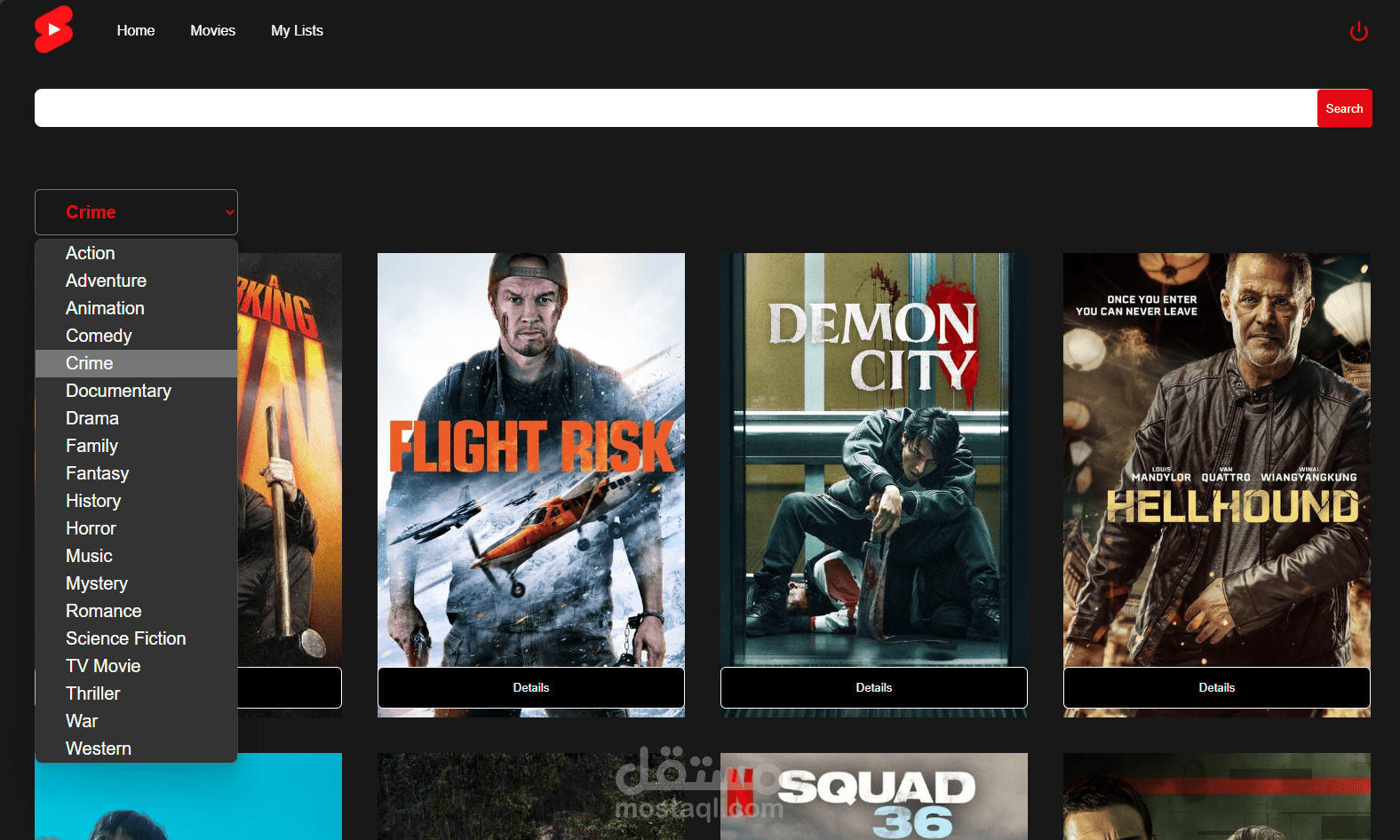Select the Comedy genre option
This screenshot has height=840, width=1400.
[136, 336]
